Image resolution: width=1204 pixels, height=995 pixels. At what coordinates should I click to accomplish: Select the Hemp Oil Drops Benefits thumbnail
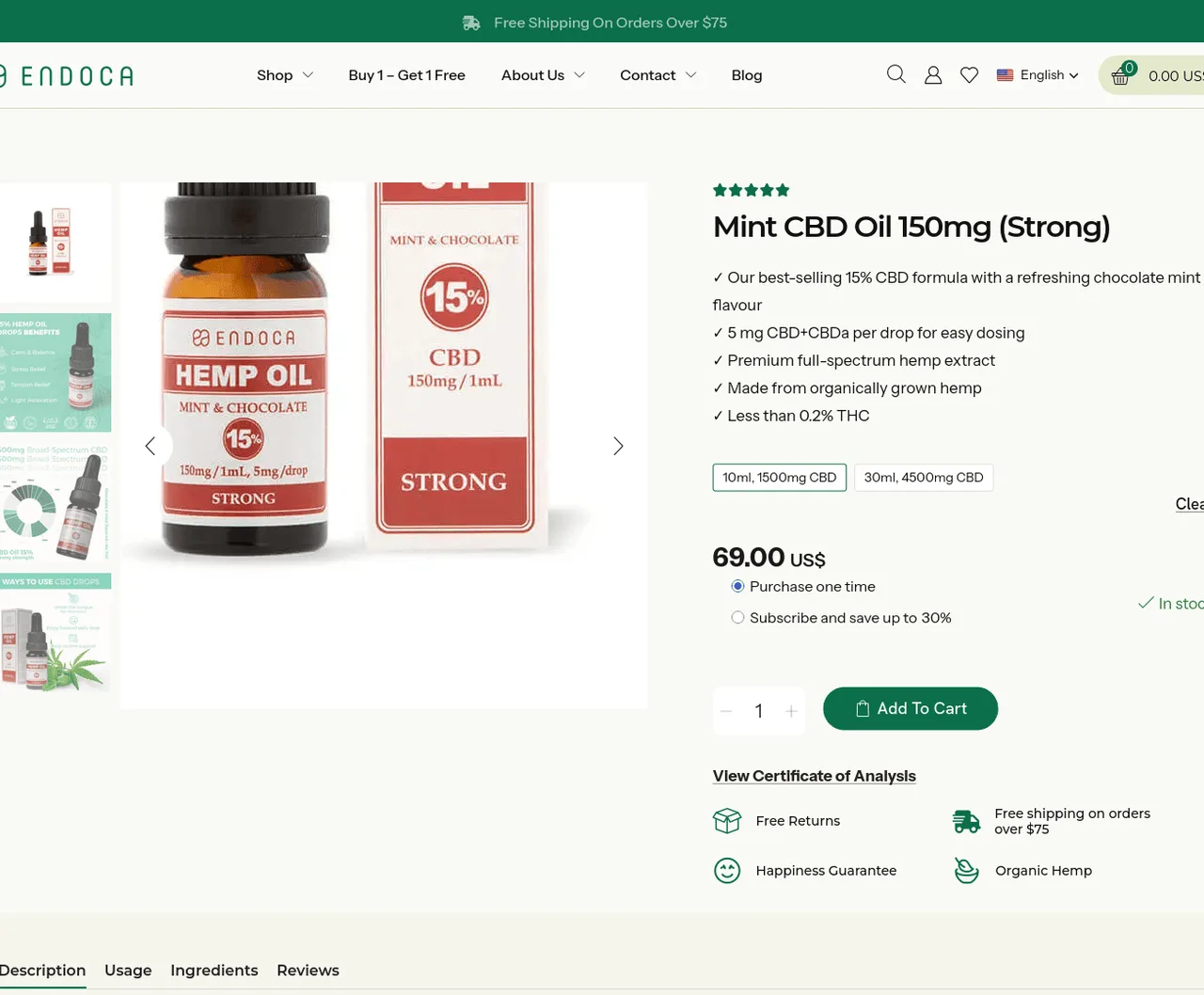coord(55,372)
